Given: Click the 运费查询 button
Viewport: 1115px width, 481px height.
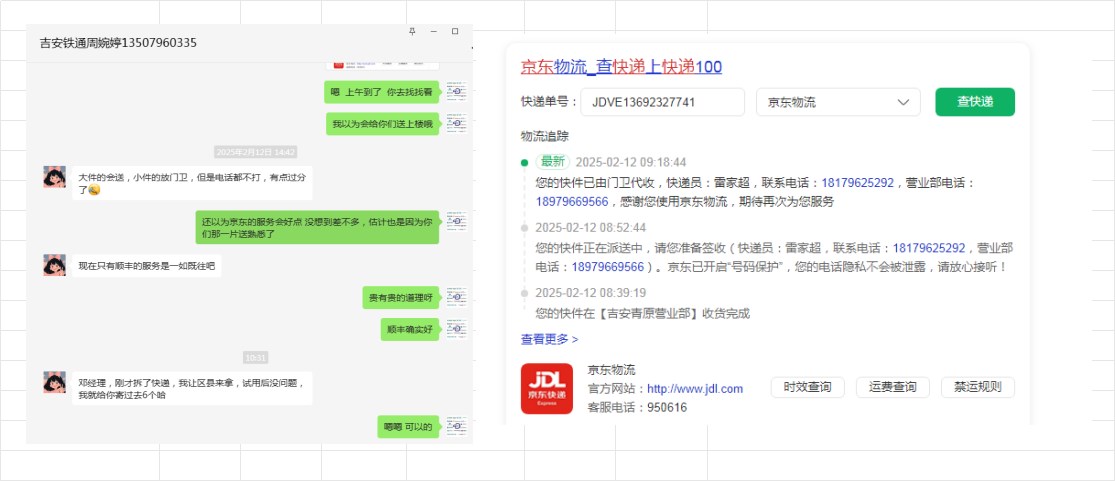Looking at the screenshot, I should (x=892, y=387).
